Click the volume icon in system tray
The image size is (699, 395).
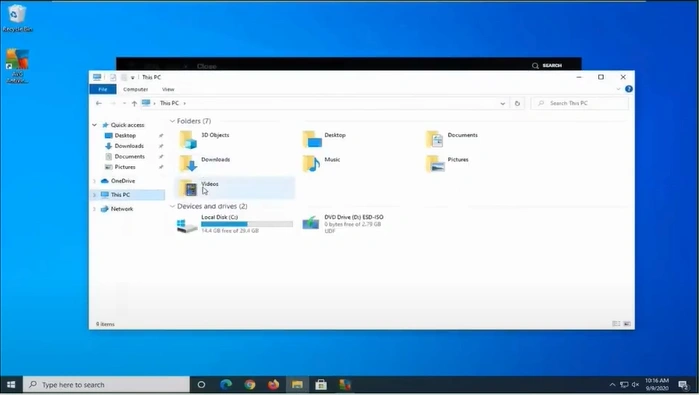click(x=636, y=384)
